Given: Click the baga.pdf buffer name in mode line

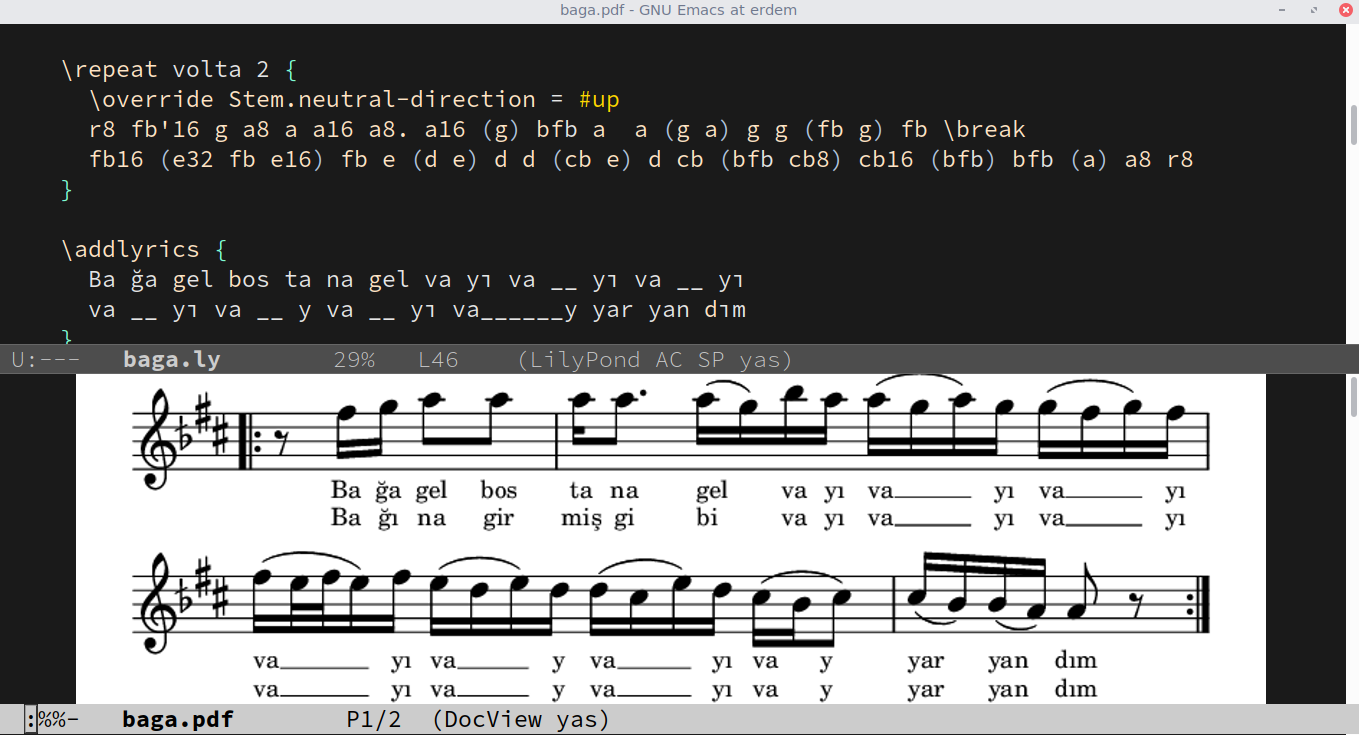Looking at the screenshot, I should coord(178,719).
